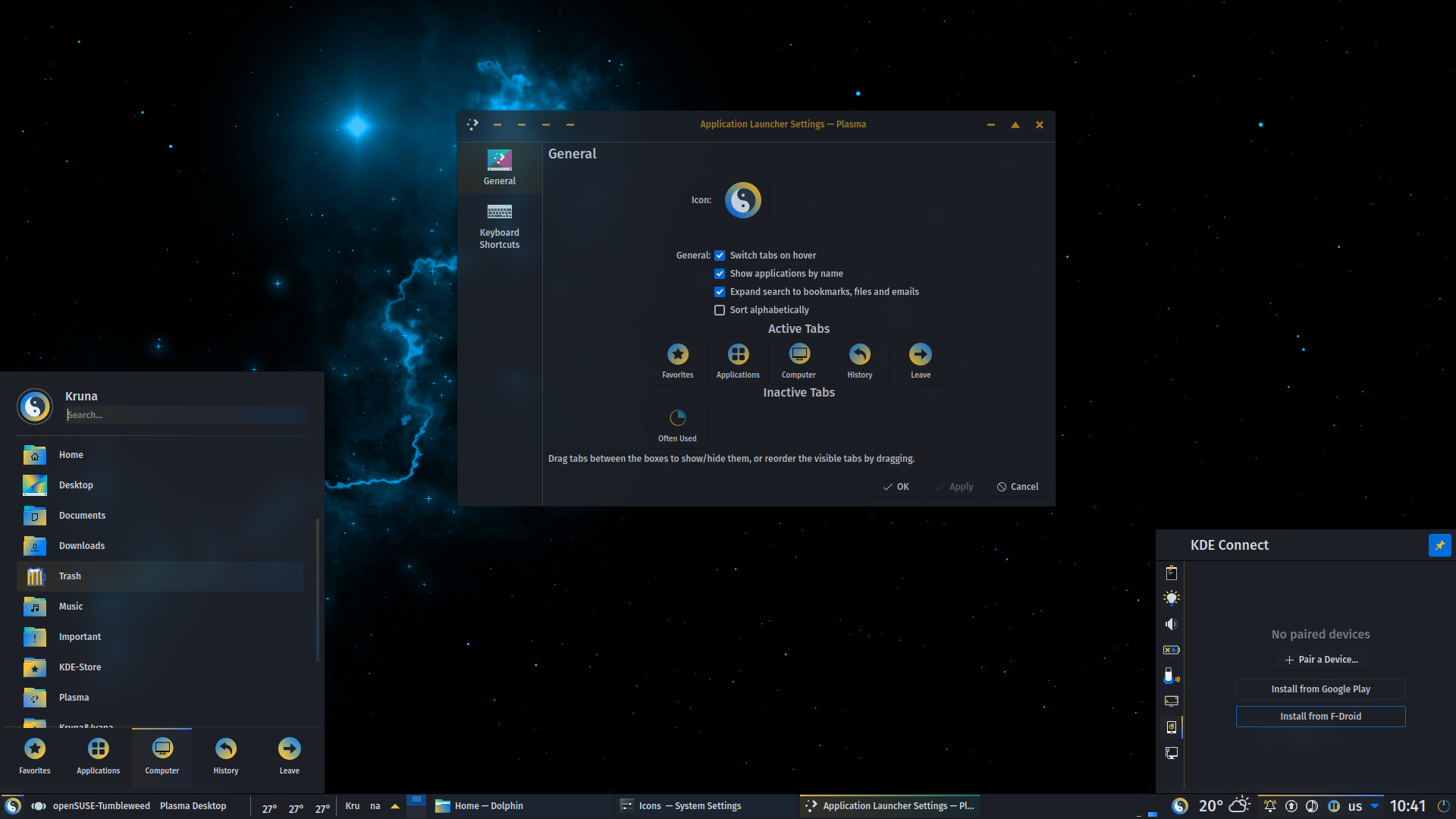Image resolution: width=1456 pixels, height=819 pixels.
Task: Switch launcher to Leave tab
Action: coord(290,757)
